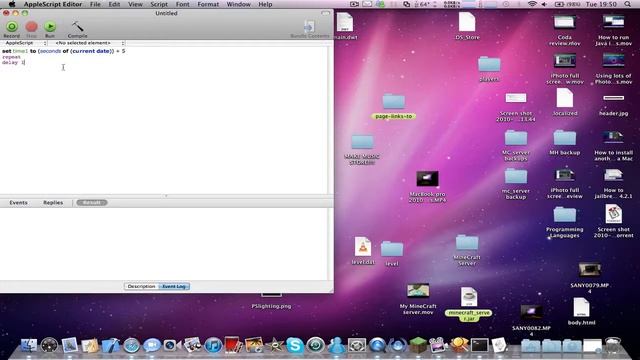Switch to the Replies tab
The image size is (640, 360).
[x=53, y=202]
